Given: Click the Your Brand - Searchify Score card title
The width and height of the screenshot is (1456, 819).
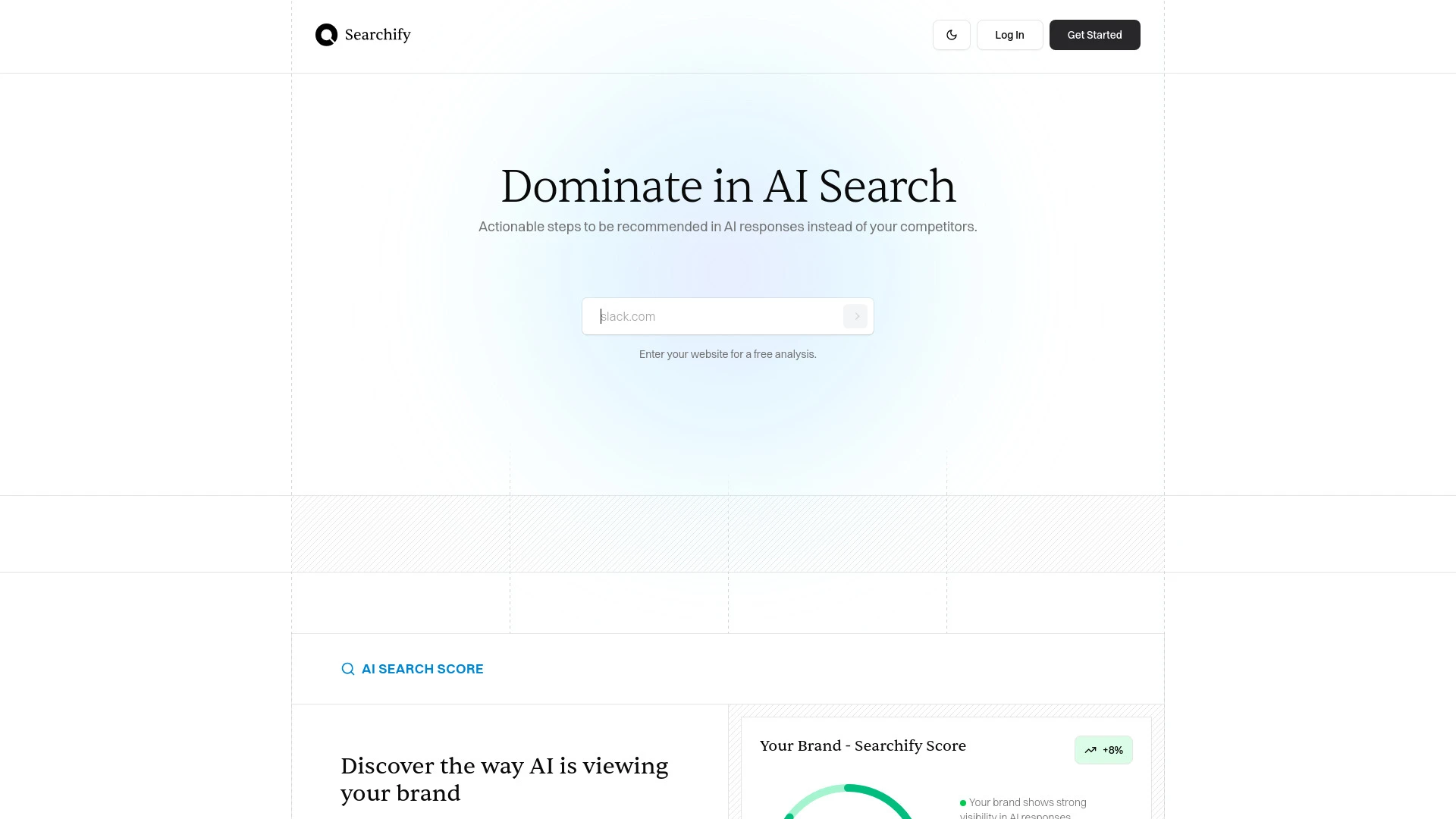Looking at the screenshot, I should click(x=863, y=746).
